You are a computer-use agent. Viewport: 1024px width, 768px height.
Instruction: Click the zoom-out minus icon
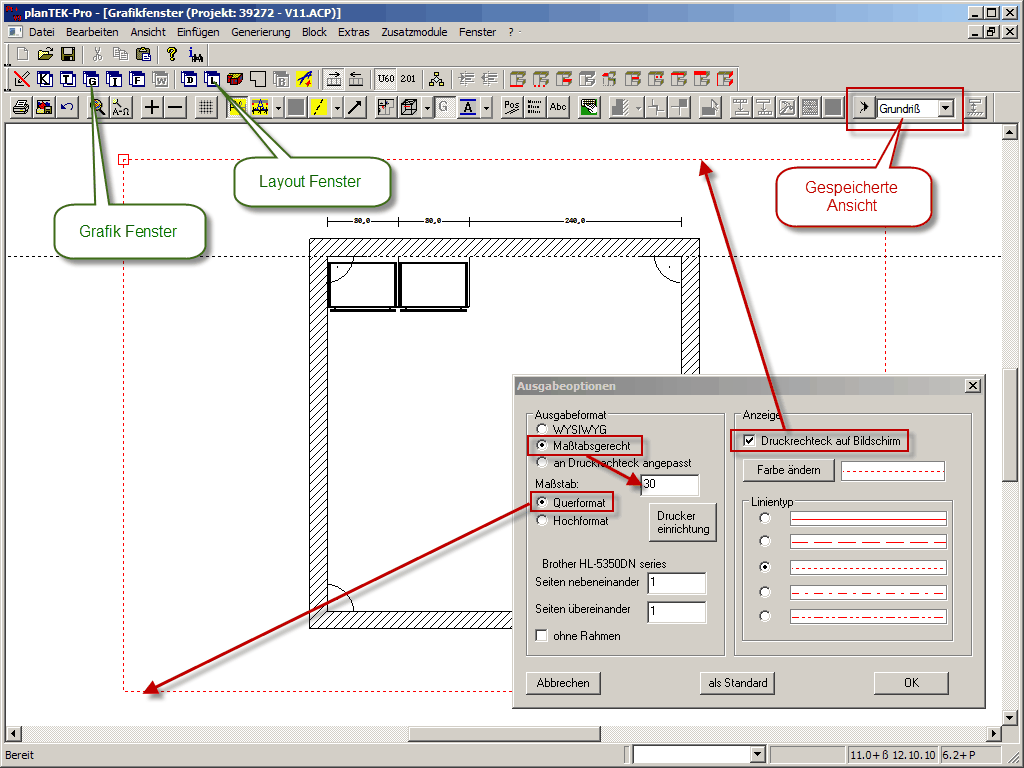175,108
